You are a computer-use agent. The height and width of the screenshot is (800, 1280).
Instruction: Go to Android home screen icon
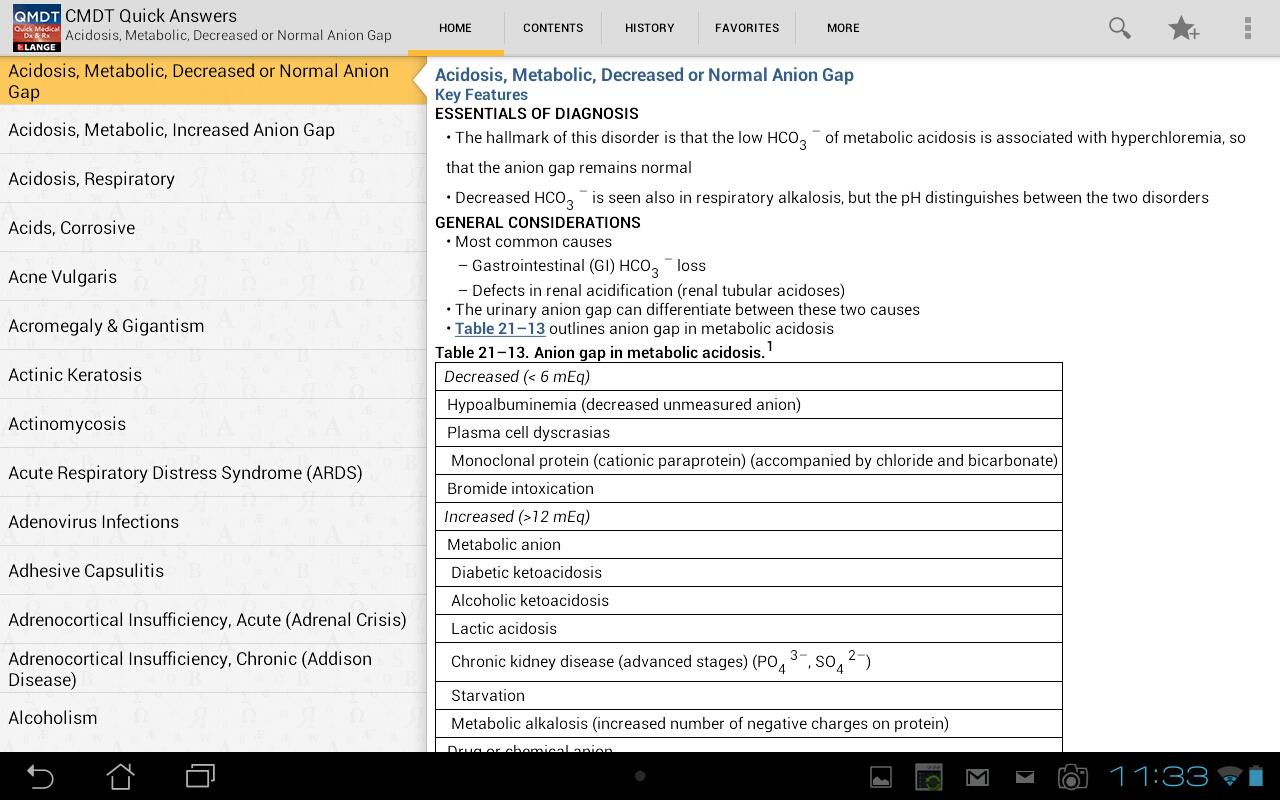point(120,776)
